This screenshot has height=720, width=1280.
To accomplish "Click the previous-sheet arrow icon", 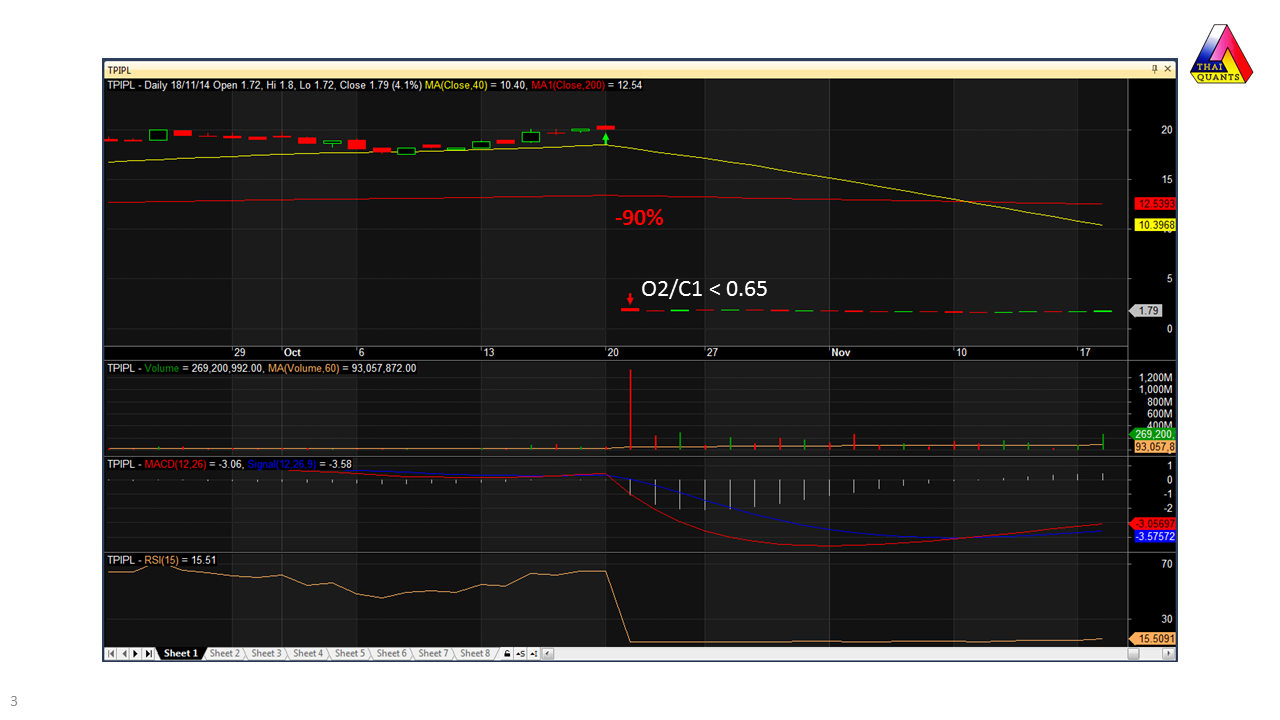I will click(x=122, y=653).
